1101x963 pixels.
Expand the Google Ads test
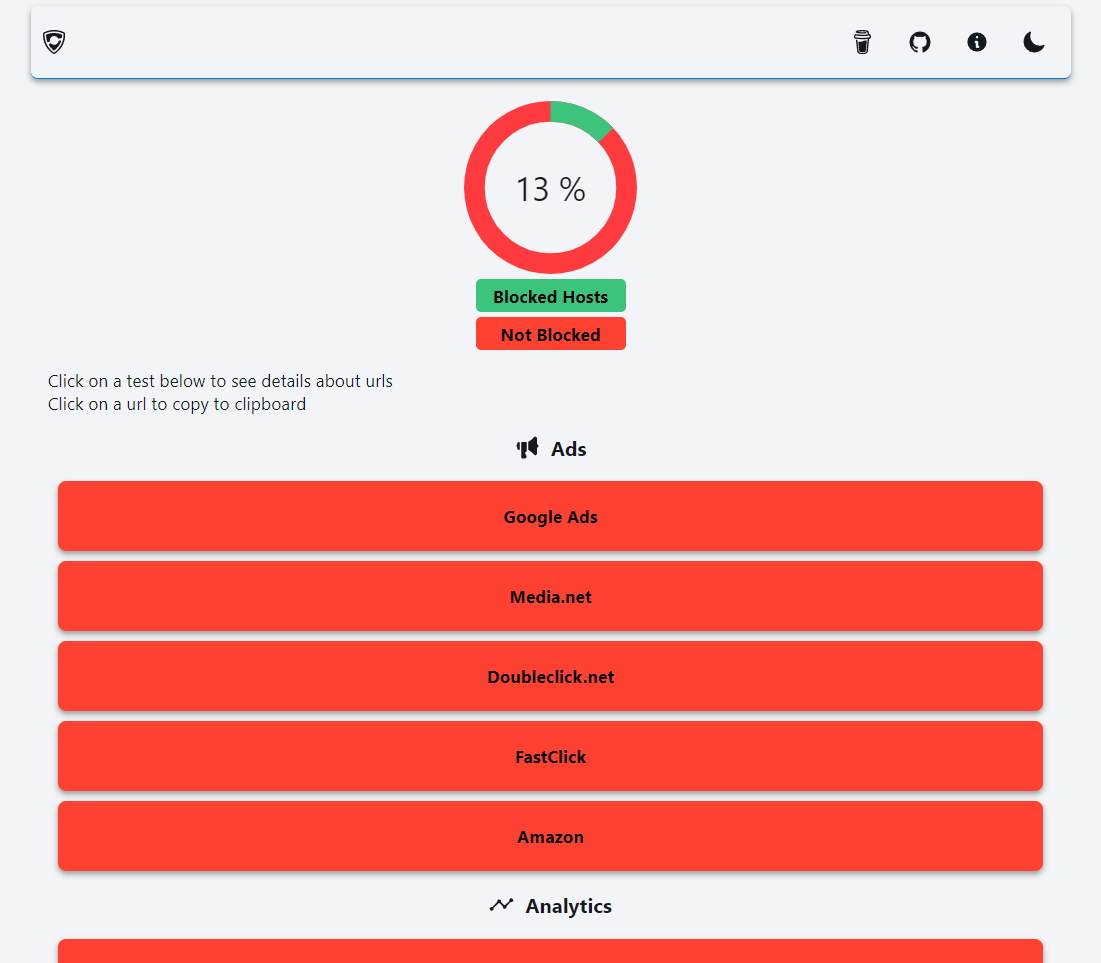[x=550, y=517]
